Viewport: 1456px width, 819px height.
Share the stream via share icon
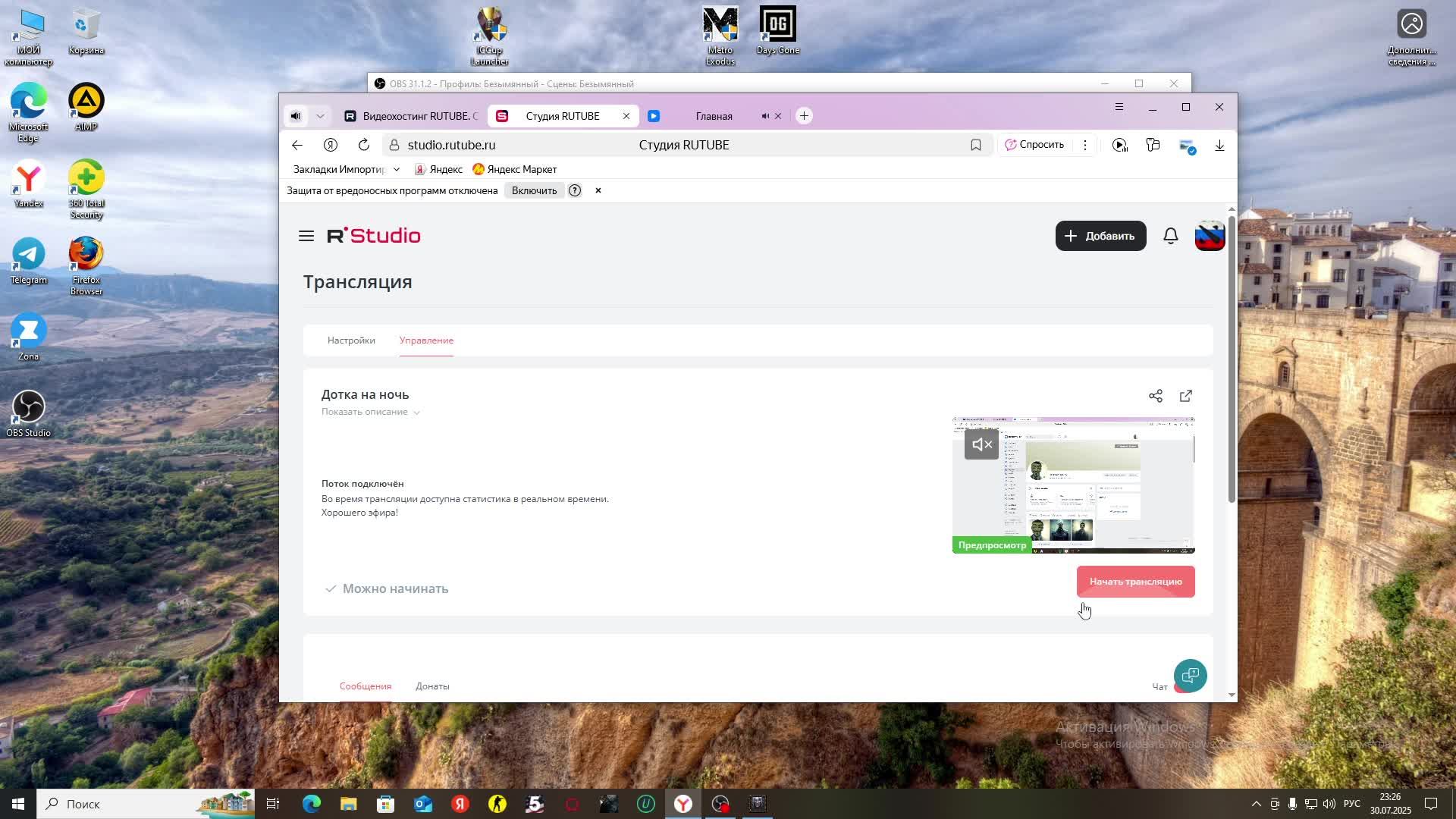tap(1156, 396)
